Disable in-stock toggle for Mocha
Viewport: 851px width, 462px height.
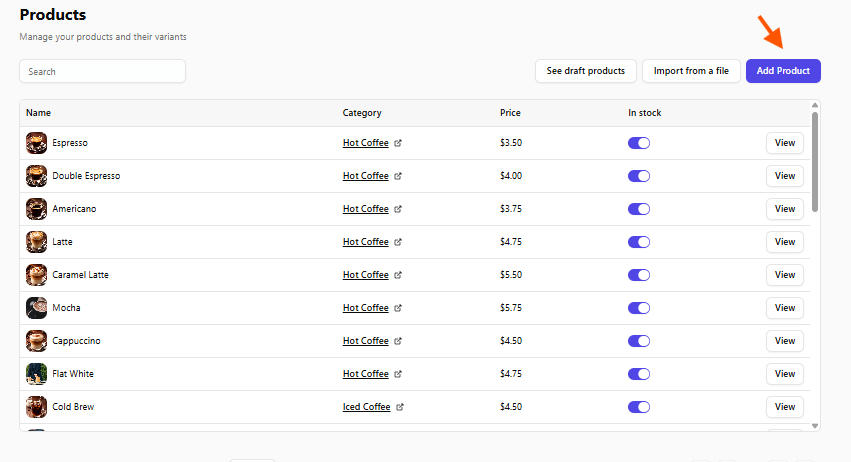tap(639, 308)
